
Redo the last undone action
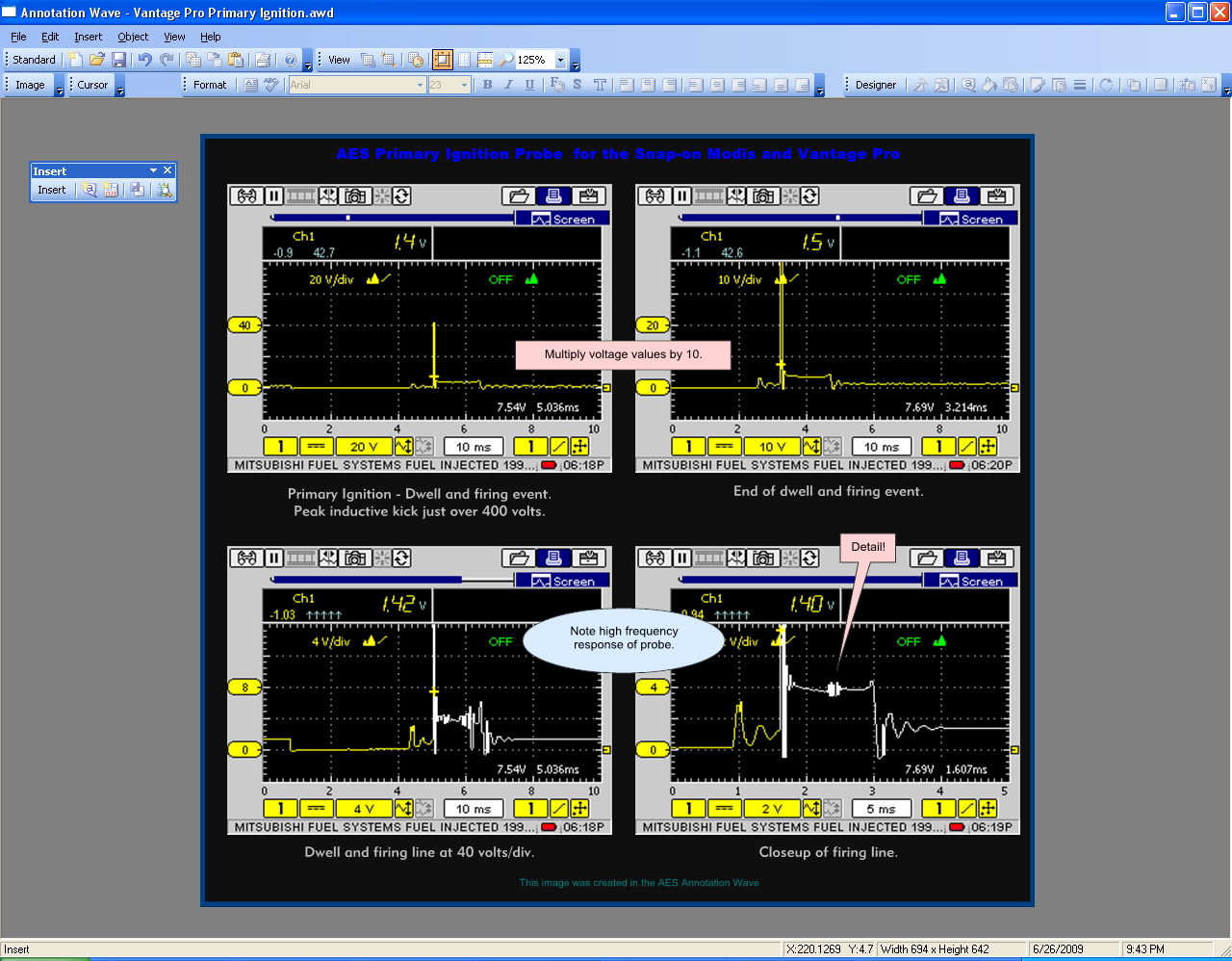[x=167, y=60]
